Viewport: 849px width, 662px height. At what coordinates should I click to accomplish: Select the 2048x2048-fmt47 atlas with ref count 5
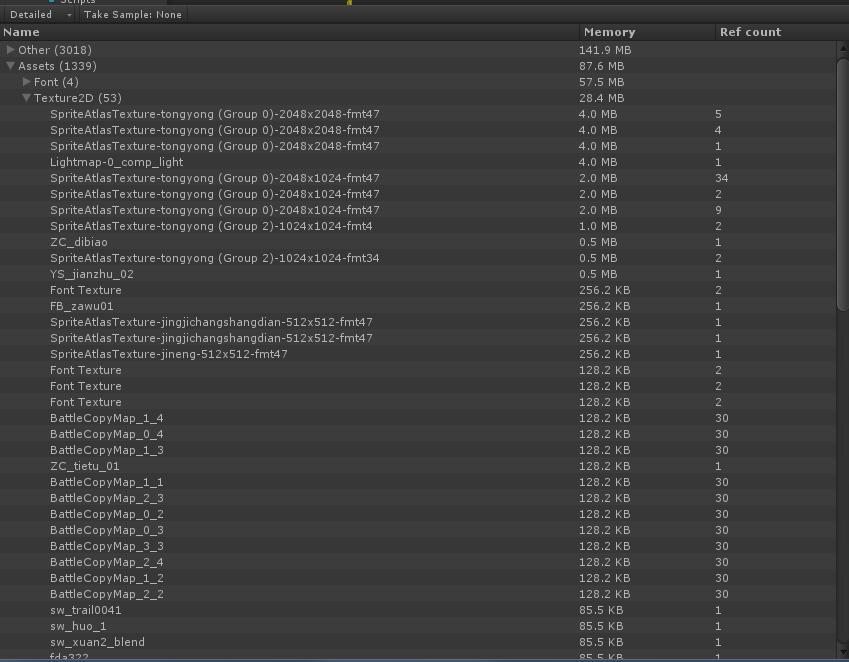pos(418,114)
